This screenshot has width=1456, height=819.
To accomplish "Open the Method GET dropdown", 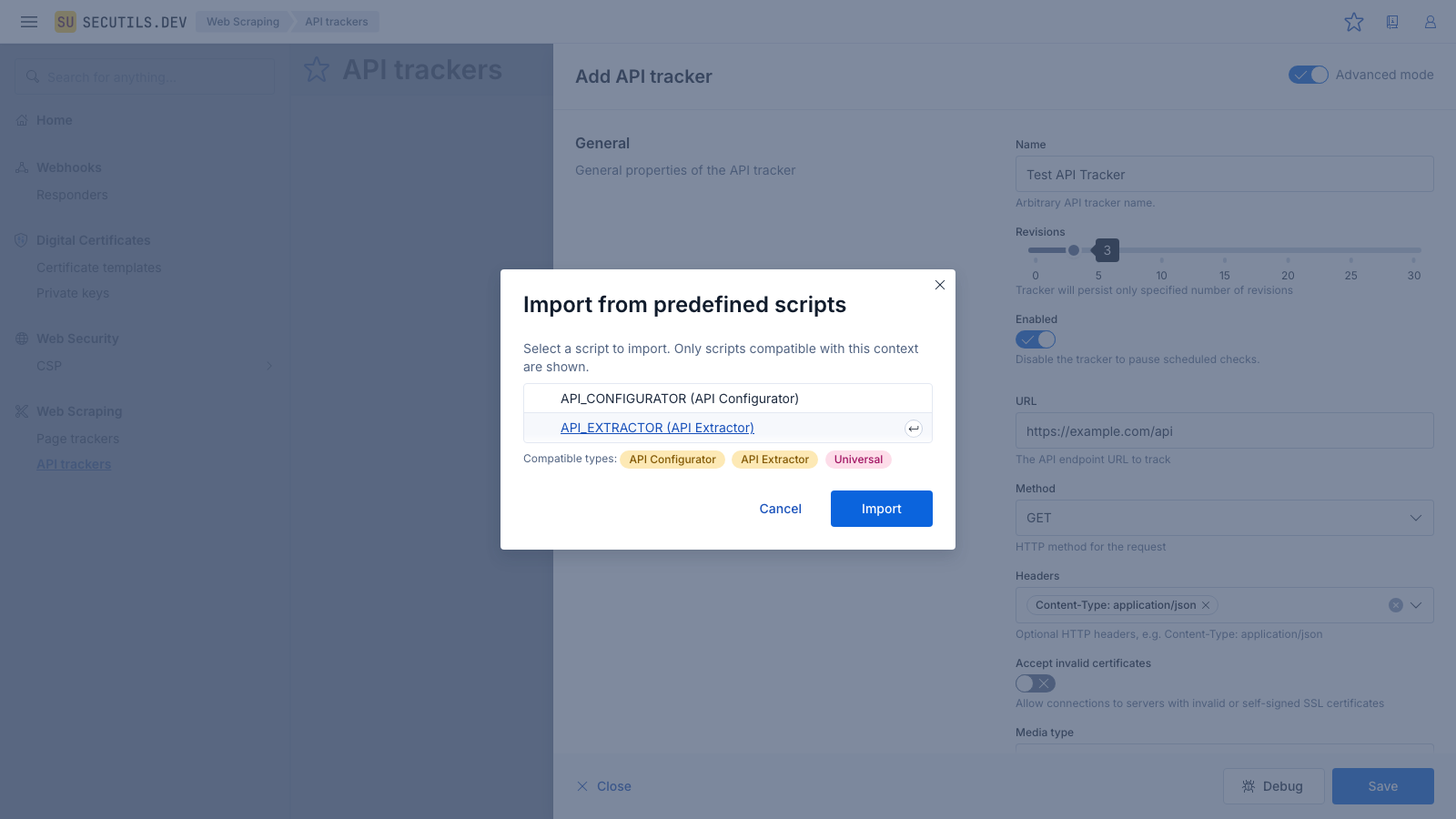I will click(x=1224, y=518).
